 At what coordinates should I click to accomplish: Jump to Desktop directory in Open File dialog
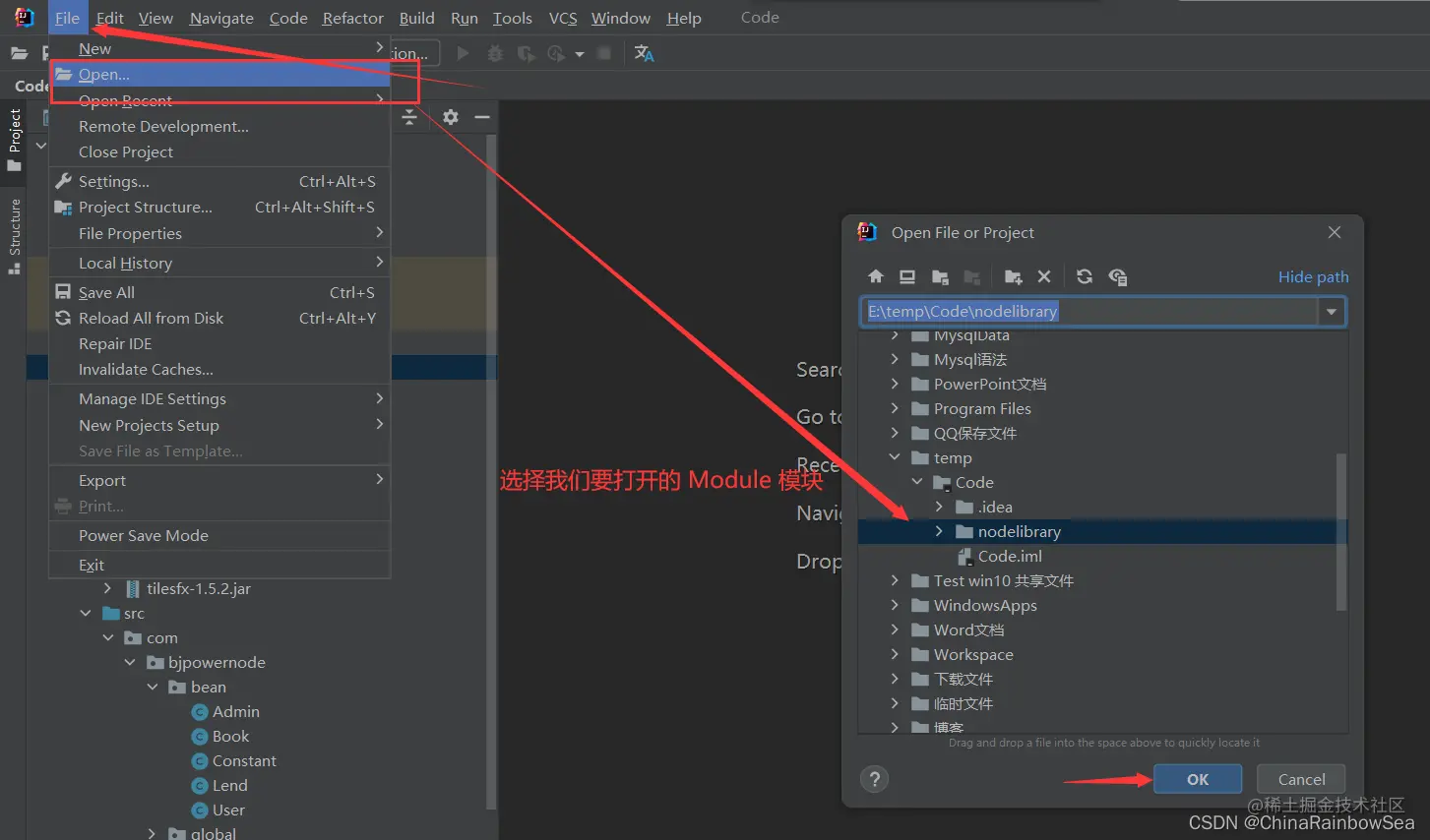point(907,276)
